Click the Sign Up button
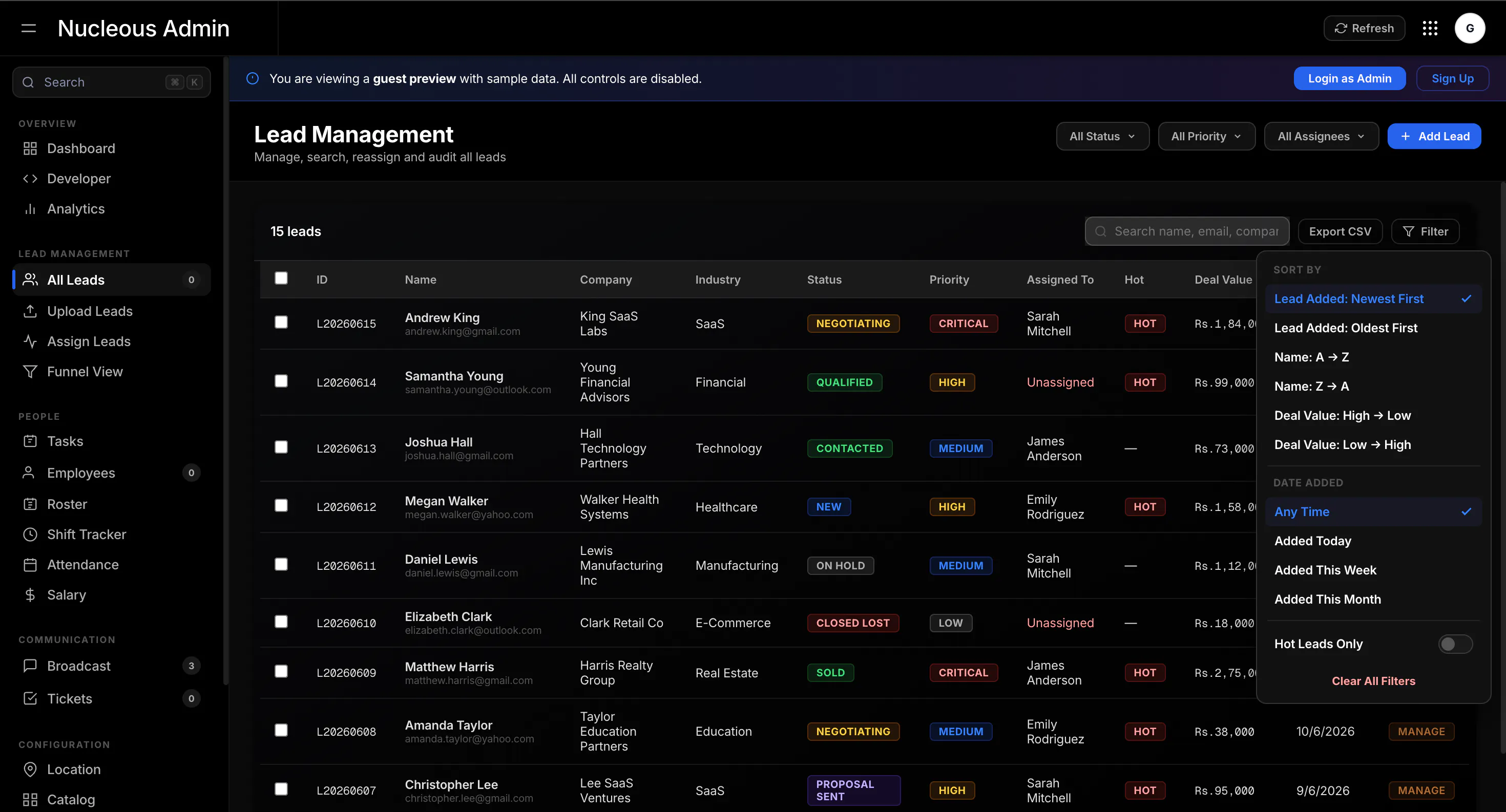Screen dimensions: 1506x812 tap(1452, 78)
